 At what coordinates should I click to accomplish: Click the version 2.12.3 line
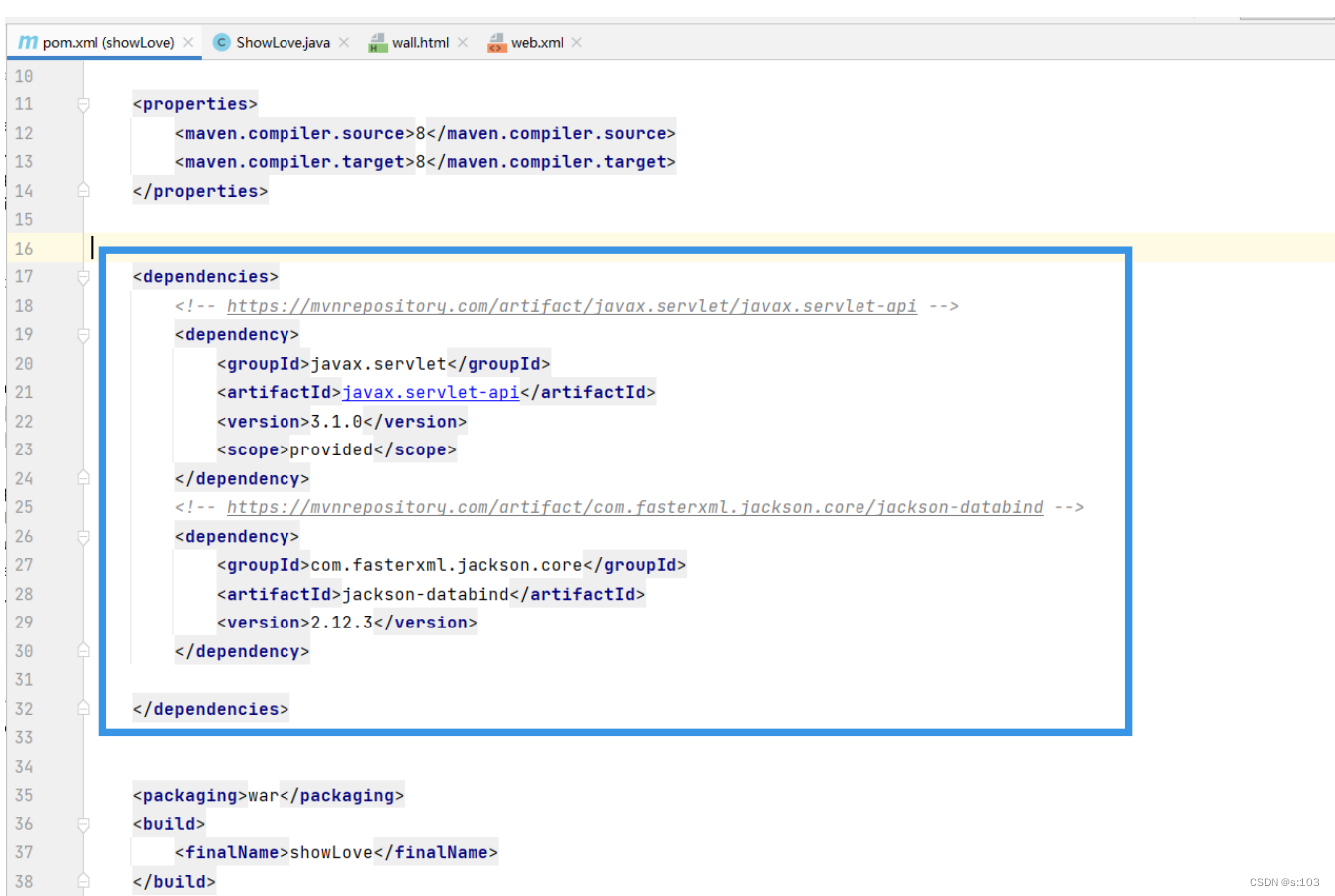click(347, 622)
